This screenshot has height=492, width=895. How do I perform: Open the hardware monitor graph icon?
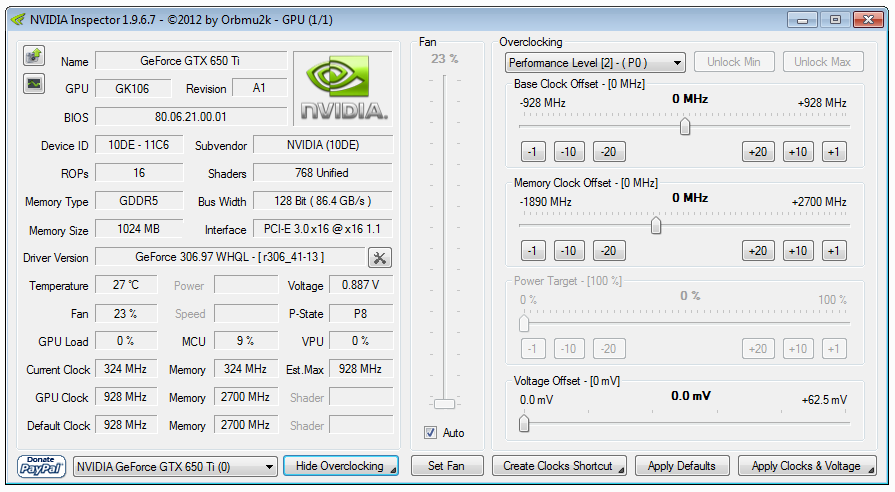point(34,84)
